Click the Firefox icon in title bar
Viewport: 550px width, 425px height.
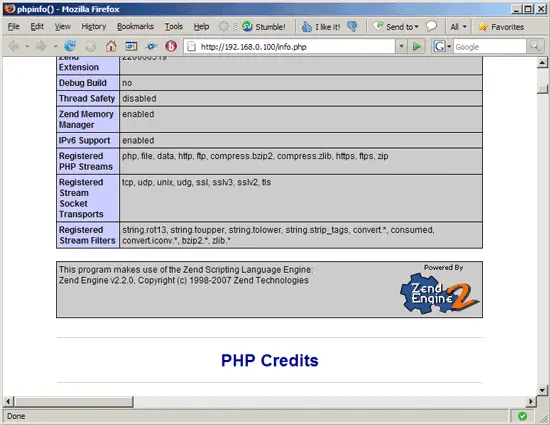(x=10, y=9)
